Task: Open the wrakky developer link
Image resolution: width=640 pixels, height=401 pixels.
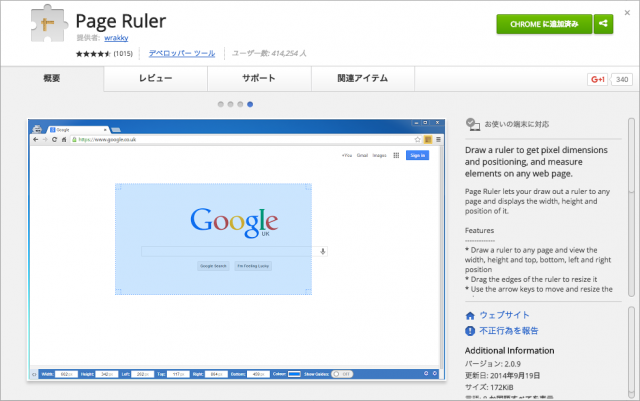Action: coord(116,38)
